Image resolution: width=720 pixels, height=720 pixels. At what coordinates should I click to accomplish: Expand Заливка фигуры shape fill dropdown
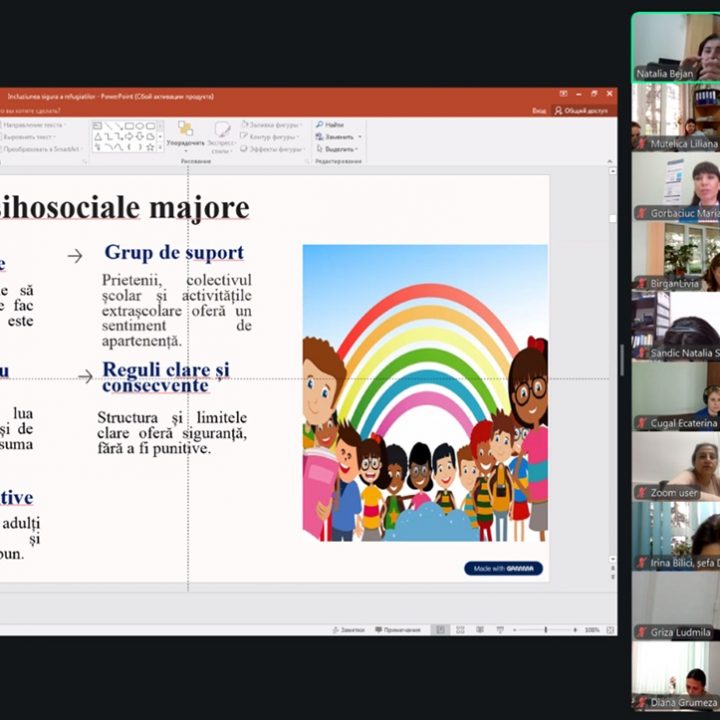pos(273,124)
